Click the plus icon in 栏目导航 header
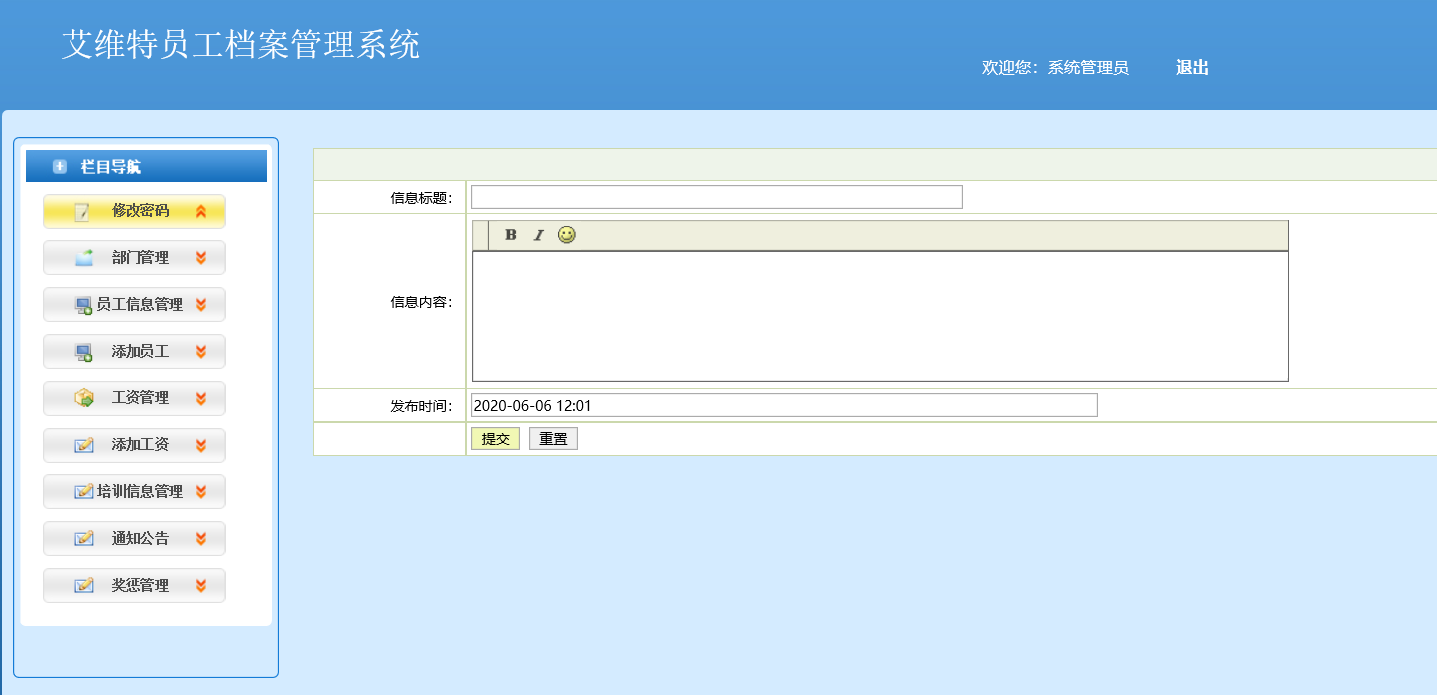Screen dimensions: 1437x695 tap(60, 167)
